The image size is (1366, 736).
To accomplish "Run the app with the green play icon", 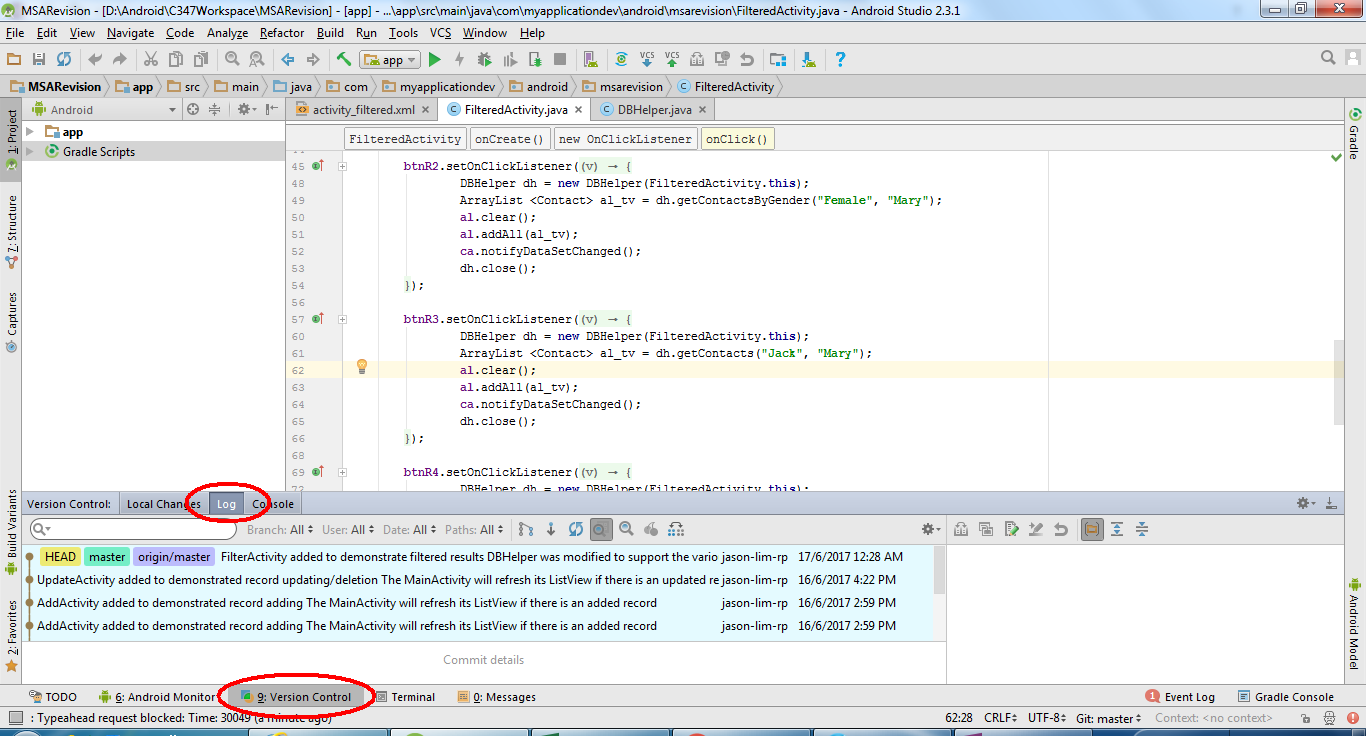I will 434,60.
